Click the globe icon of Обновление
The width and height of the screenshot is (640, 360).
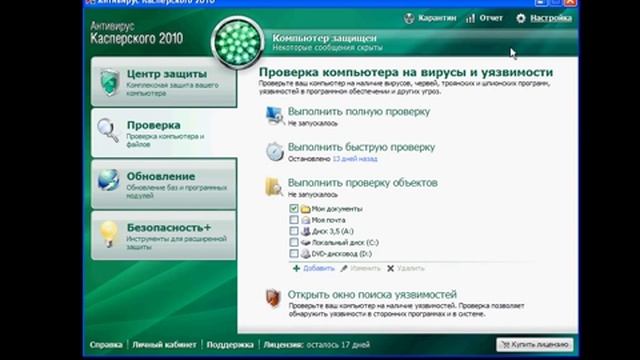[109, 180]
